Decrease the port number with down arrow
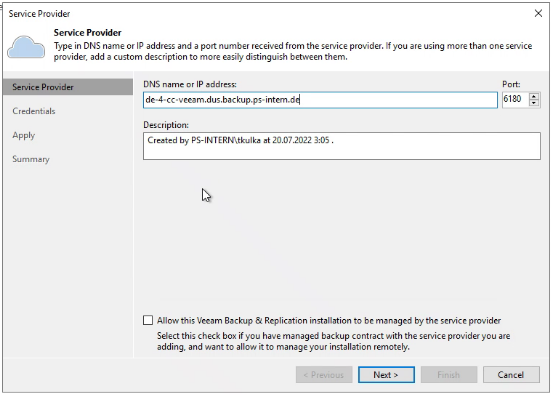The height and width of the screenshot is (395, 551). pyautogui.click(x=534, y=103)
